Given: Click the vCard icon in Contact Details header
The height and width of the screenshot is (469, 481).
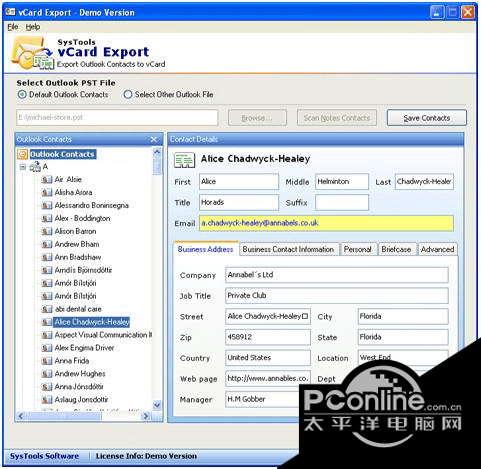Looking at the screenshot, I should 184,160.
